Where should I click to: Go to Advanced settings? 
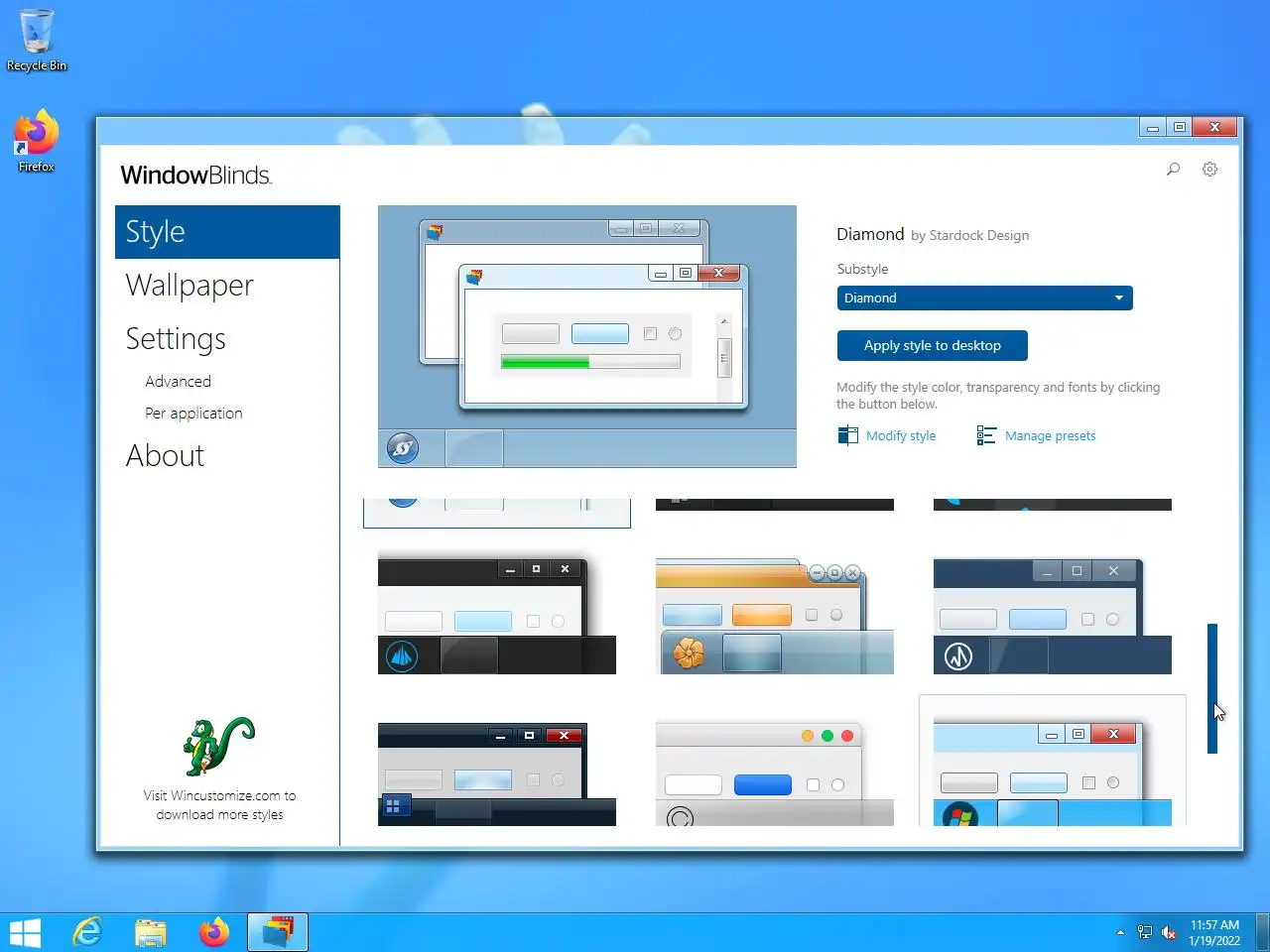[178, 382]
